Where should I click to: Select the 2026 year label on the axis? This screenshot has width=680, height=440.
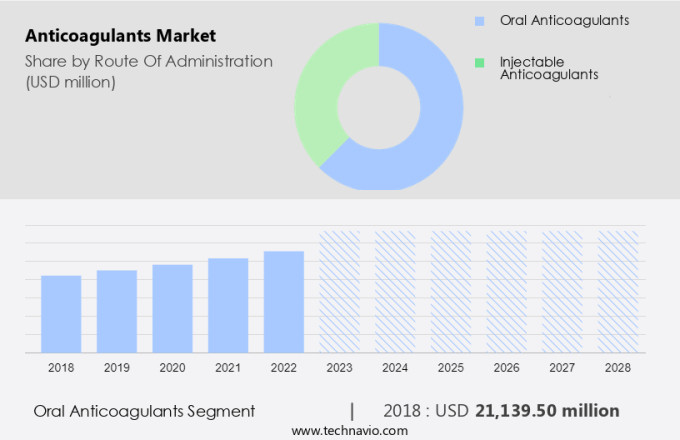pyautogui.click(x=507, y=368)
